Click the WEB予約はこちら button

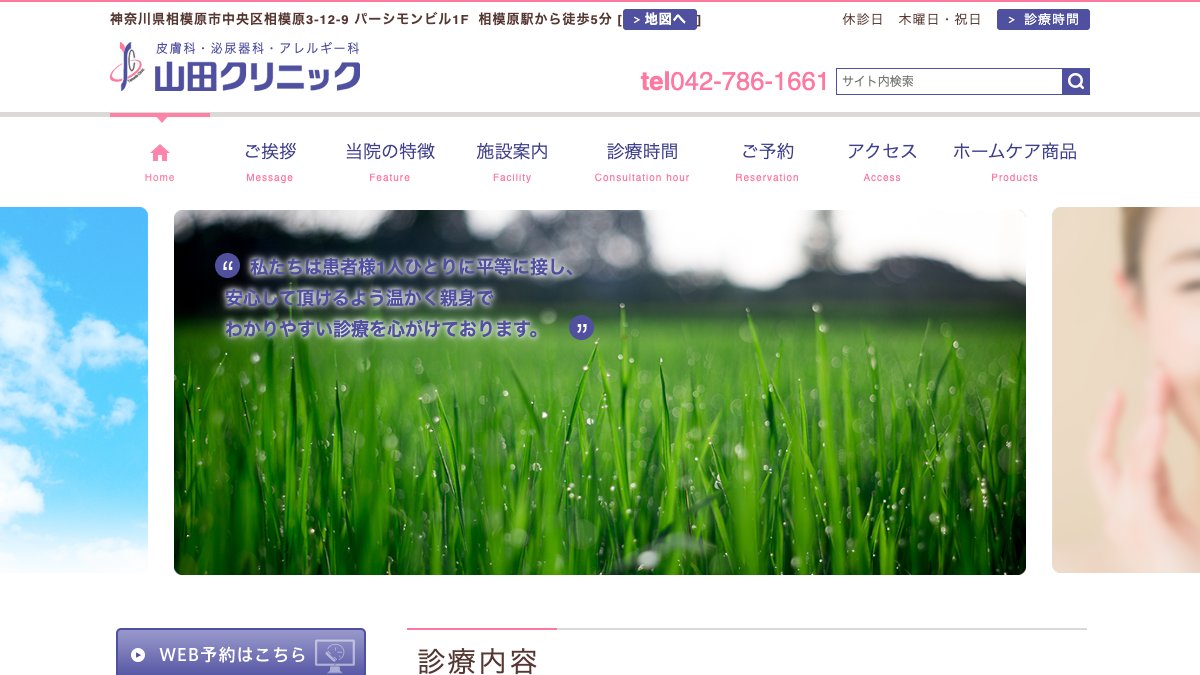241,653
